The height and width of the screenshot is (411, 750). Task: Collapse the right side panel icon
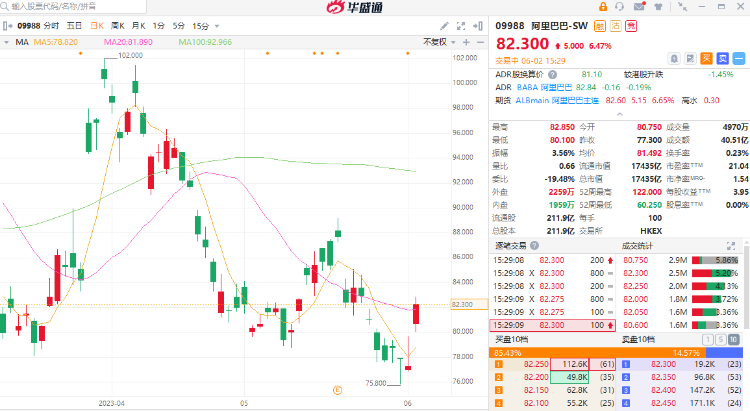pos(478,26)
